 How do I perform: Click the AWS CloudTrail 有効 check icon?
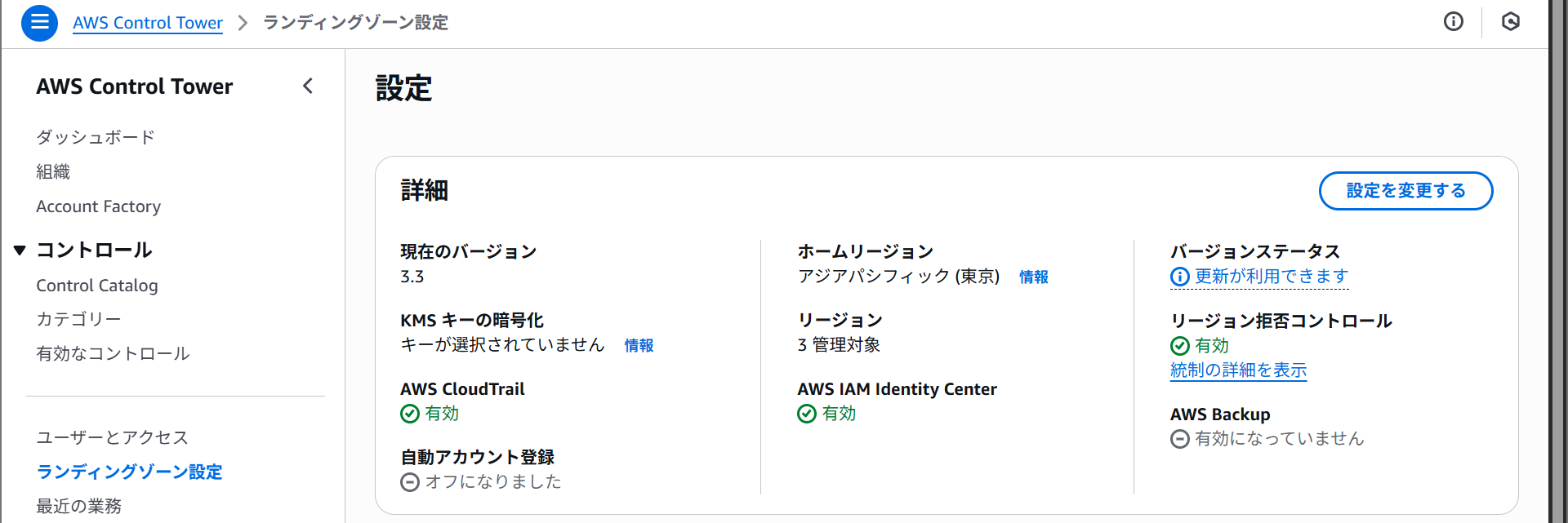tap(410, 414)
